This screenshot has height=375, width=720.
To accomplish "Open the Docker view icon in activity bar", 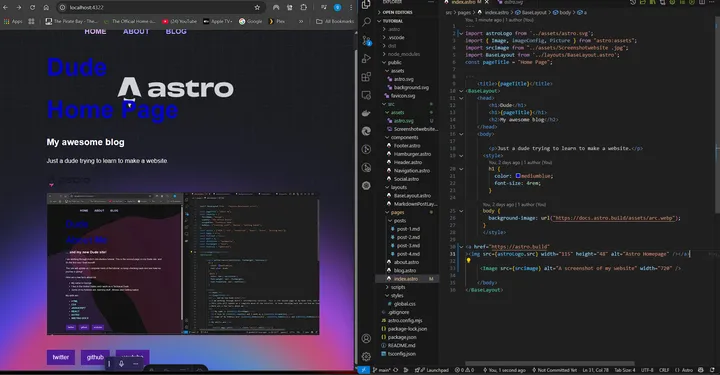I will coord(366,113).
